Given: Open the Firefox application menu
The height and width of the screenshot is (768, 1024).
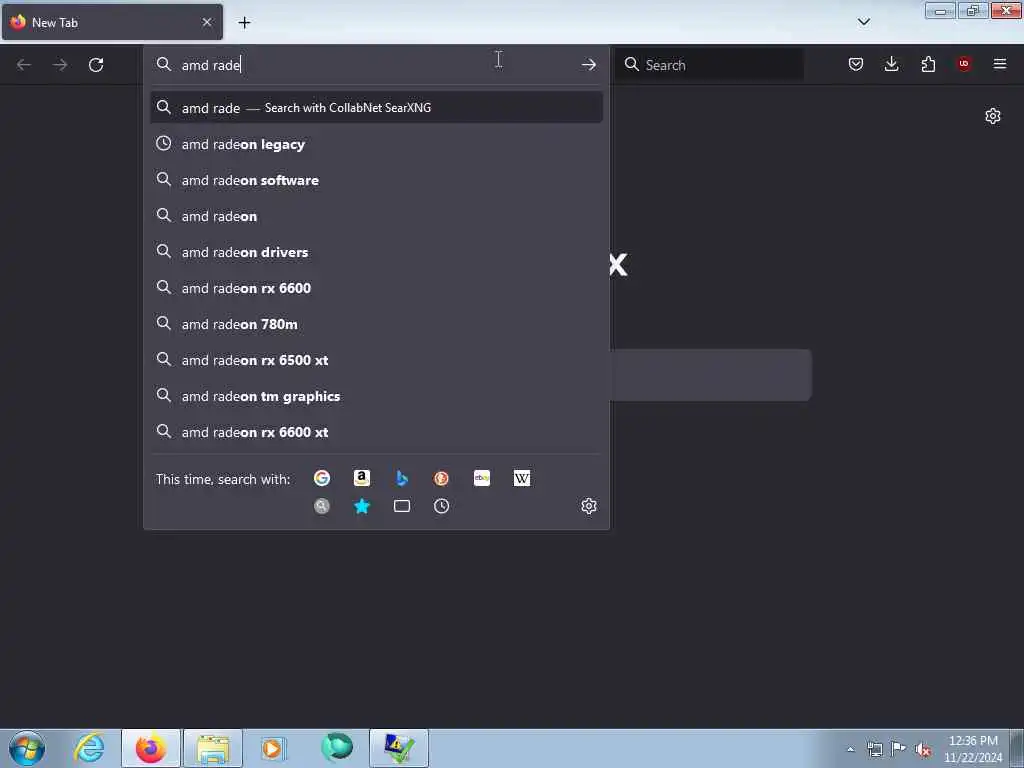Looking at the screenshot, I should pyautogui.click(x=1000, y=64).
